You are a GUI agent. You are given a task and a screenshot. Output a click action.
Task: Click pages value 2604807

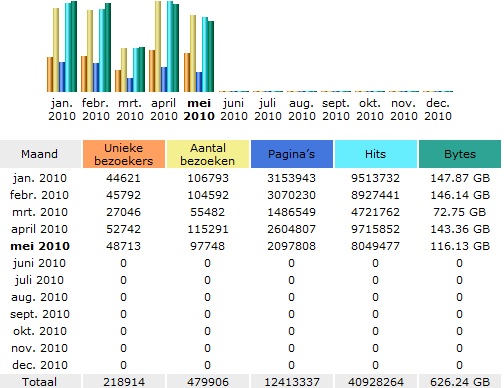click(x=292, y=229)
